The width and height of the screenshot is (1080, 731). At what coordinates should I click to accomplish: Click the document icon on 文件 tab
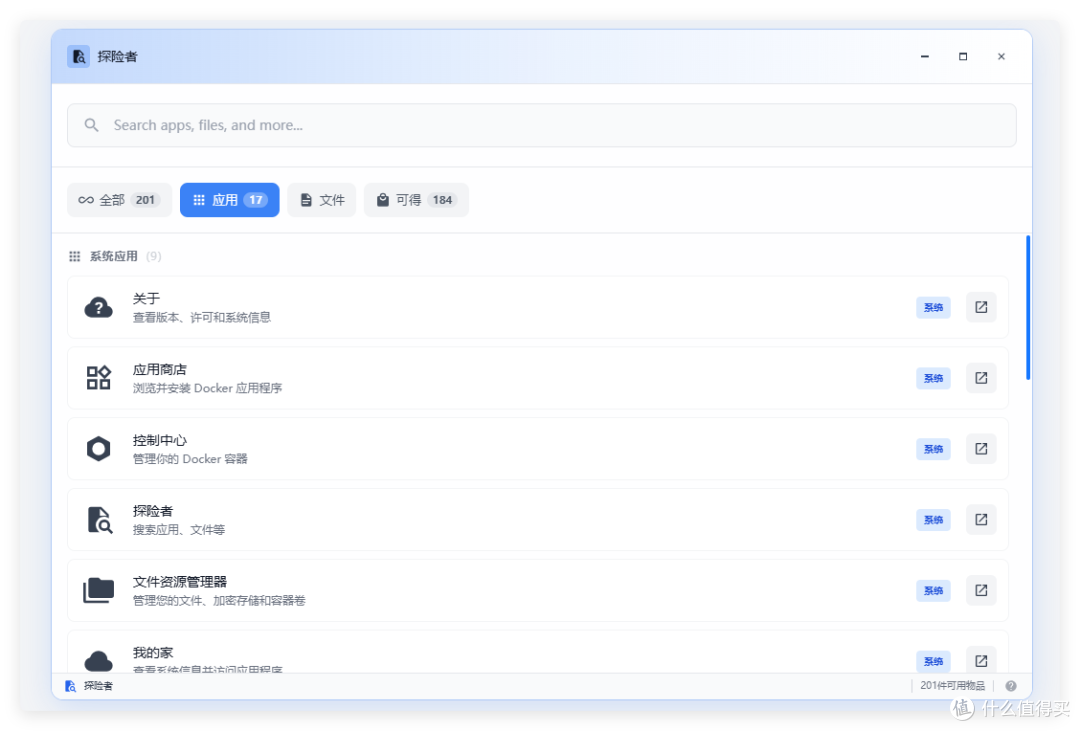tap(306, 200)
